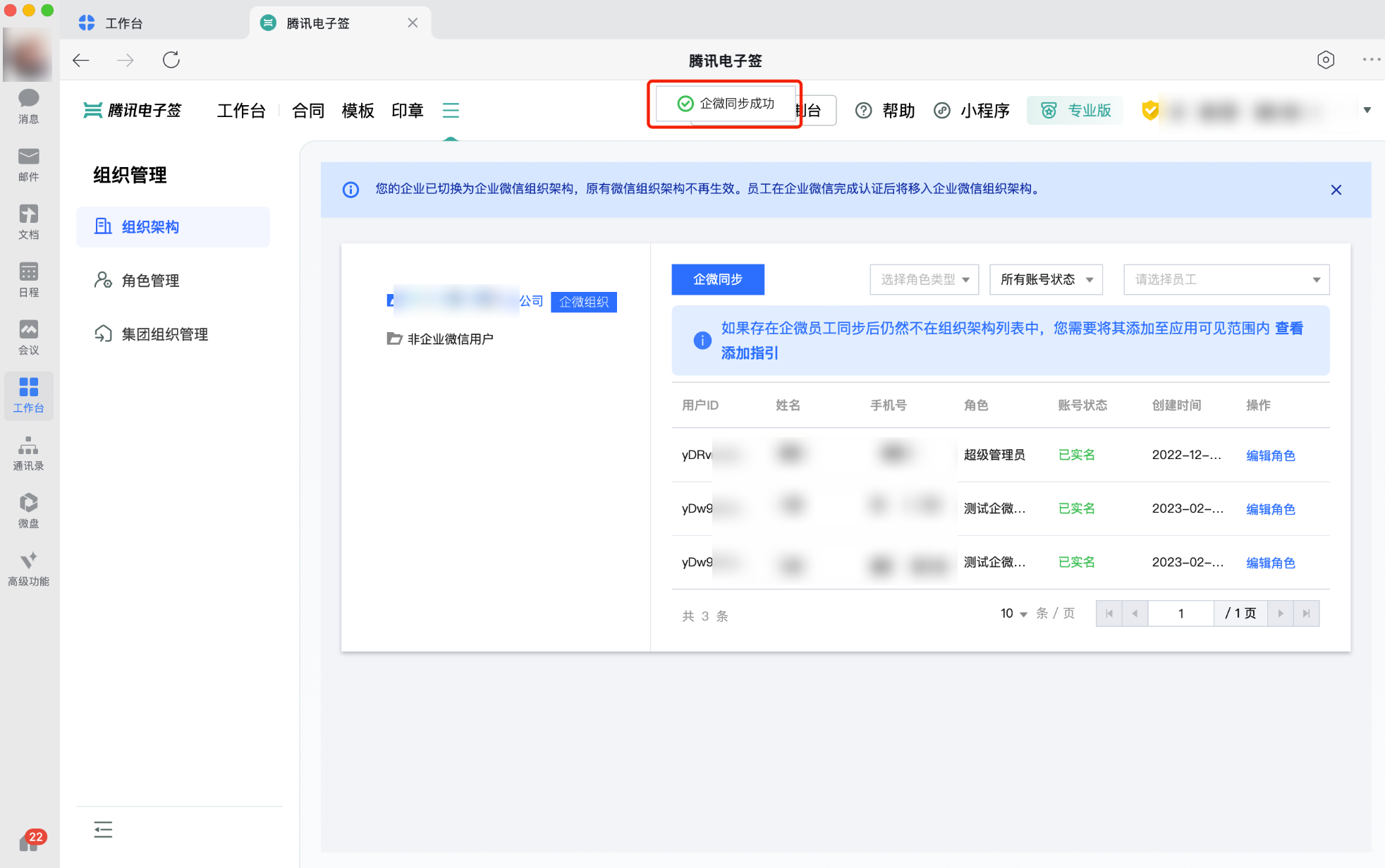Close the blue info banner
Viewport: 1385px width, 868px height.
1336,190
